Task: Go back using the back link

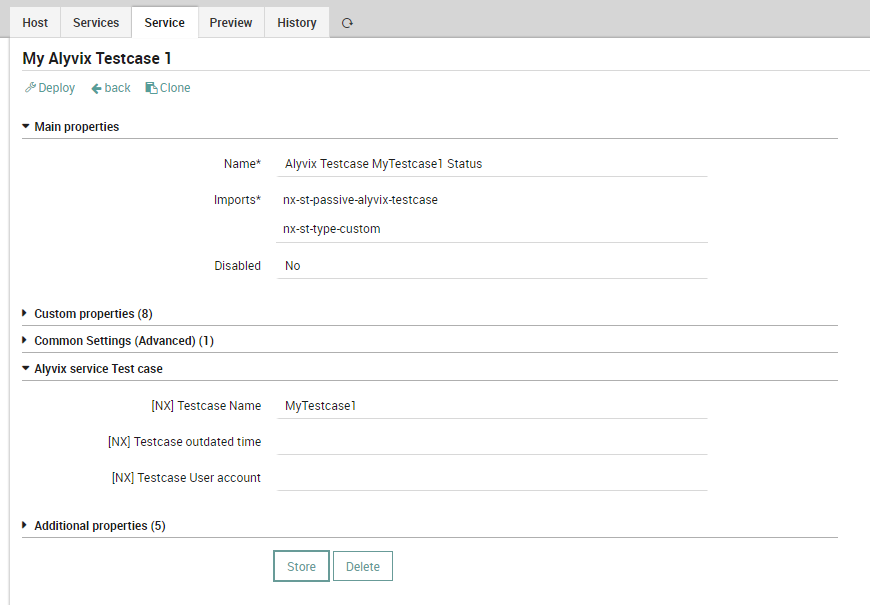Action: [111, 88]
